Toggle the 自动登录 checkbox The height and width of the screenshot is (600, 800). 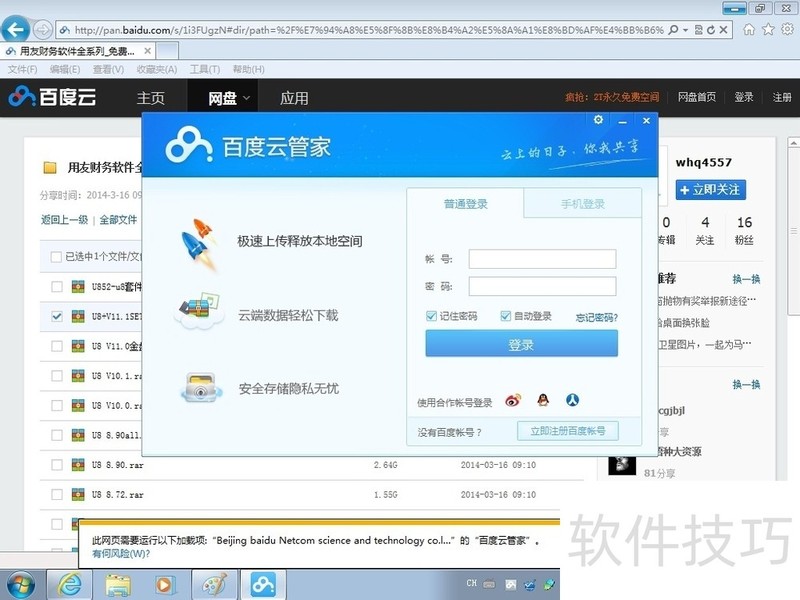506,316
